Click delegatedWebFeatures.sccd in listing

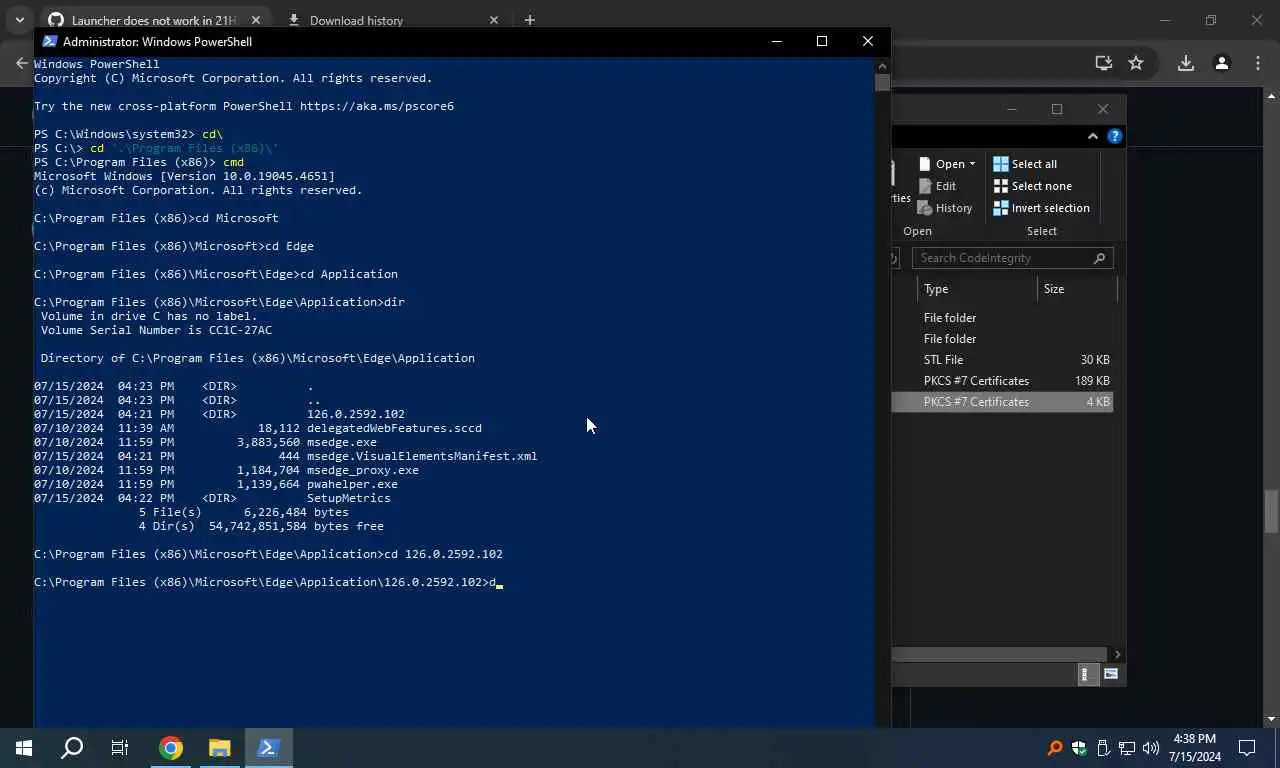[394, 428]
